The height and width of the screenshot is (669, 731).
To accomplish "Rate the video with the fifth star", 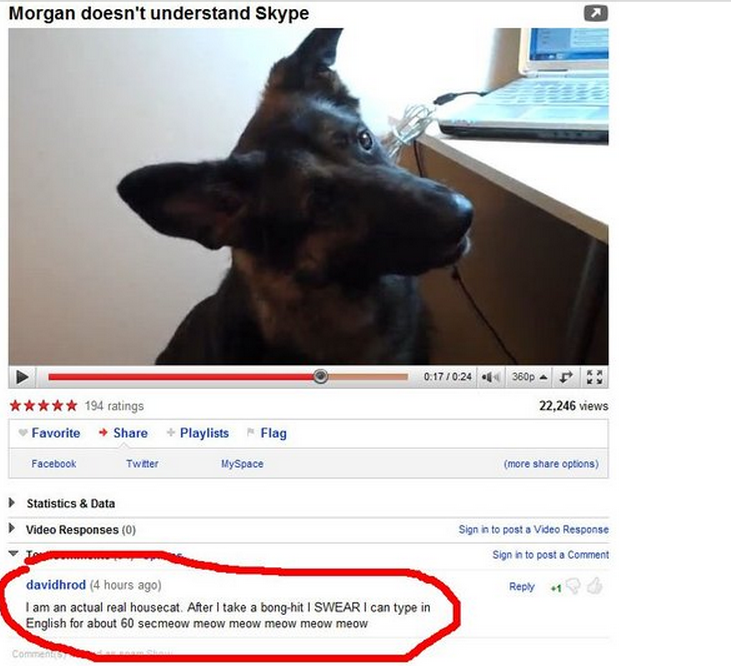I will 71,405.
